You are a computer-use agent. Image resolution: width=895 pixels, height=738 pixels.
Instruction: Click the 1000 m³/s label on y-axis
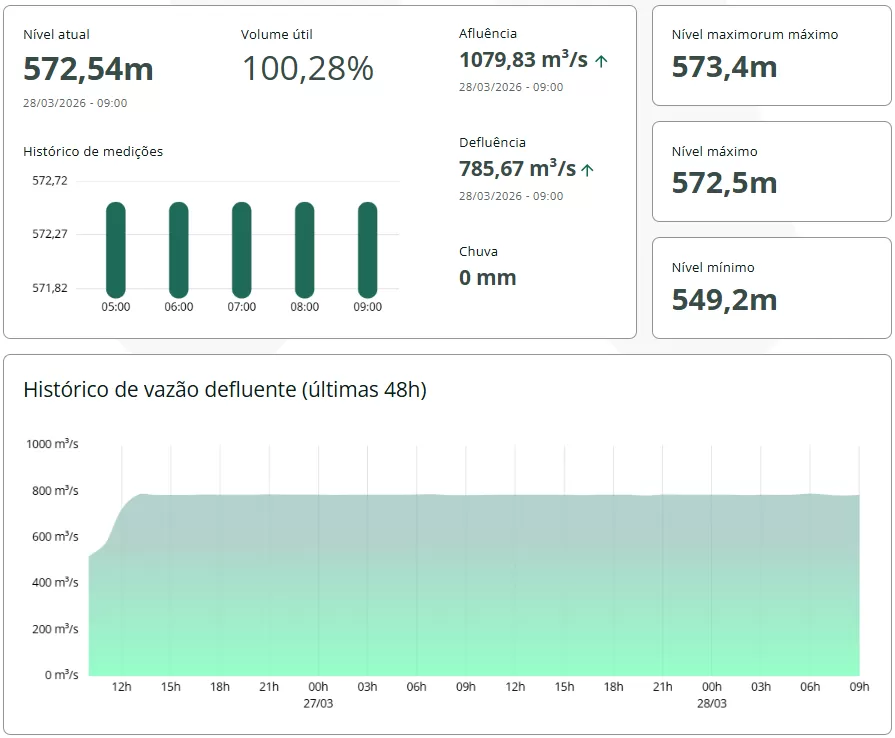tap(52, 443)
